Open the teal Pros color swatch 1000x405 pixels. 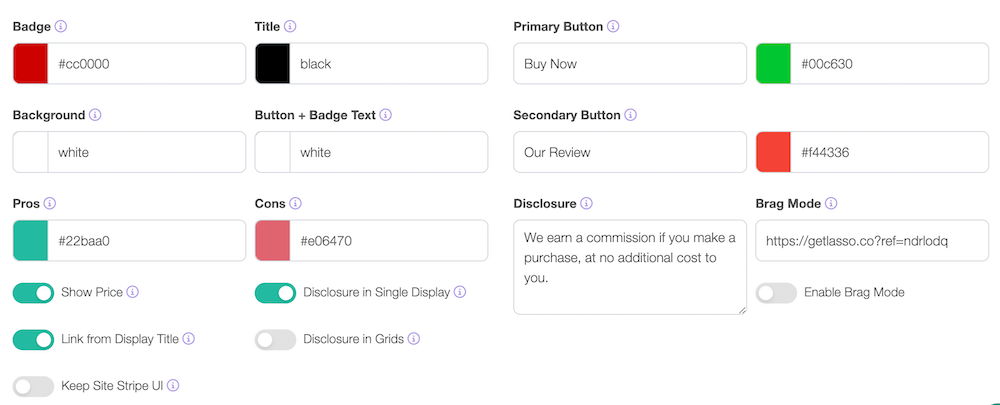pos(31,240)
